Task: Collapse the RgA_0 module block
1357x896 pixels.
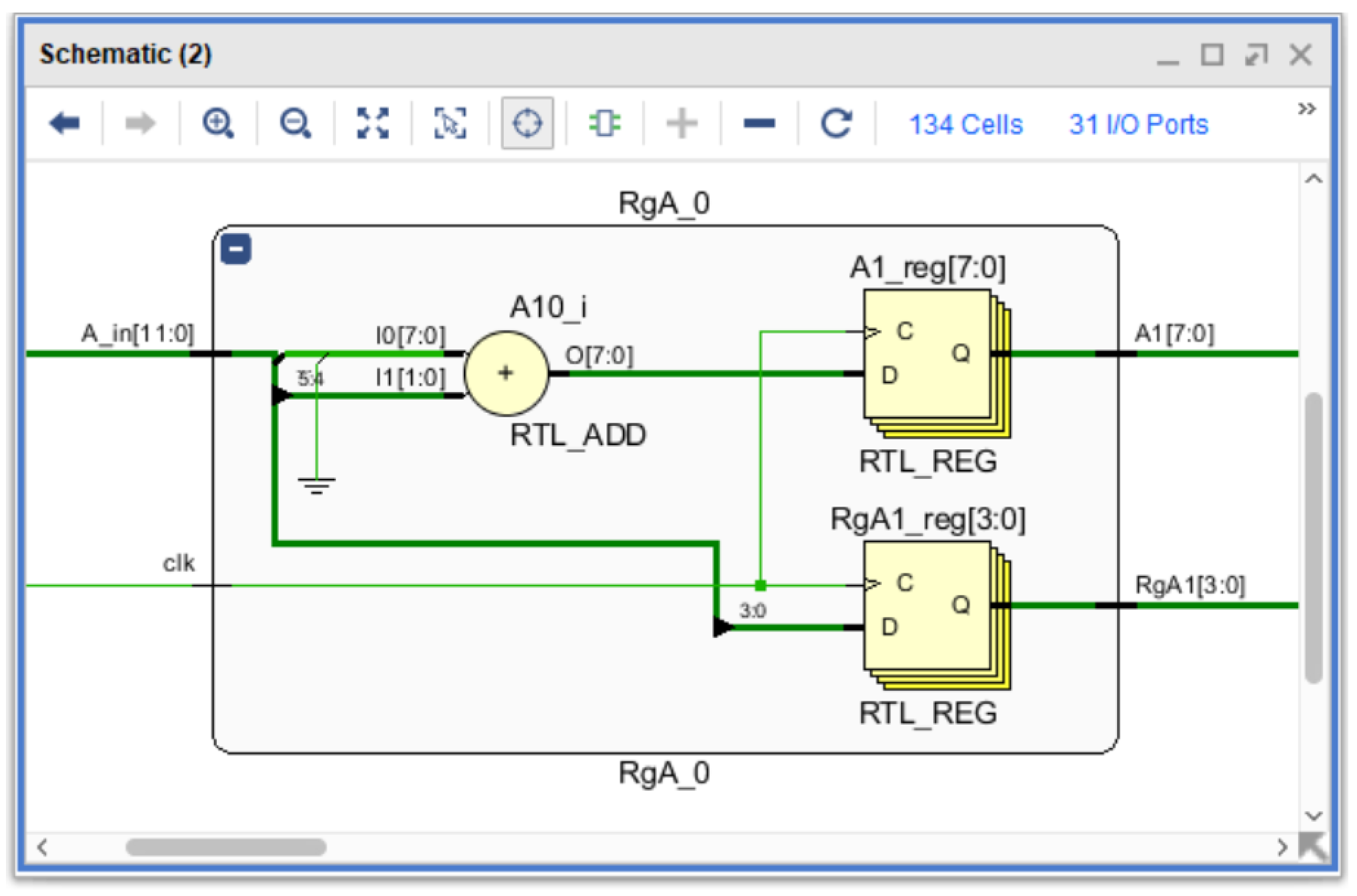Action: coord(236,249)
